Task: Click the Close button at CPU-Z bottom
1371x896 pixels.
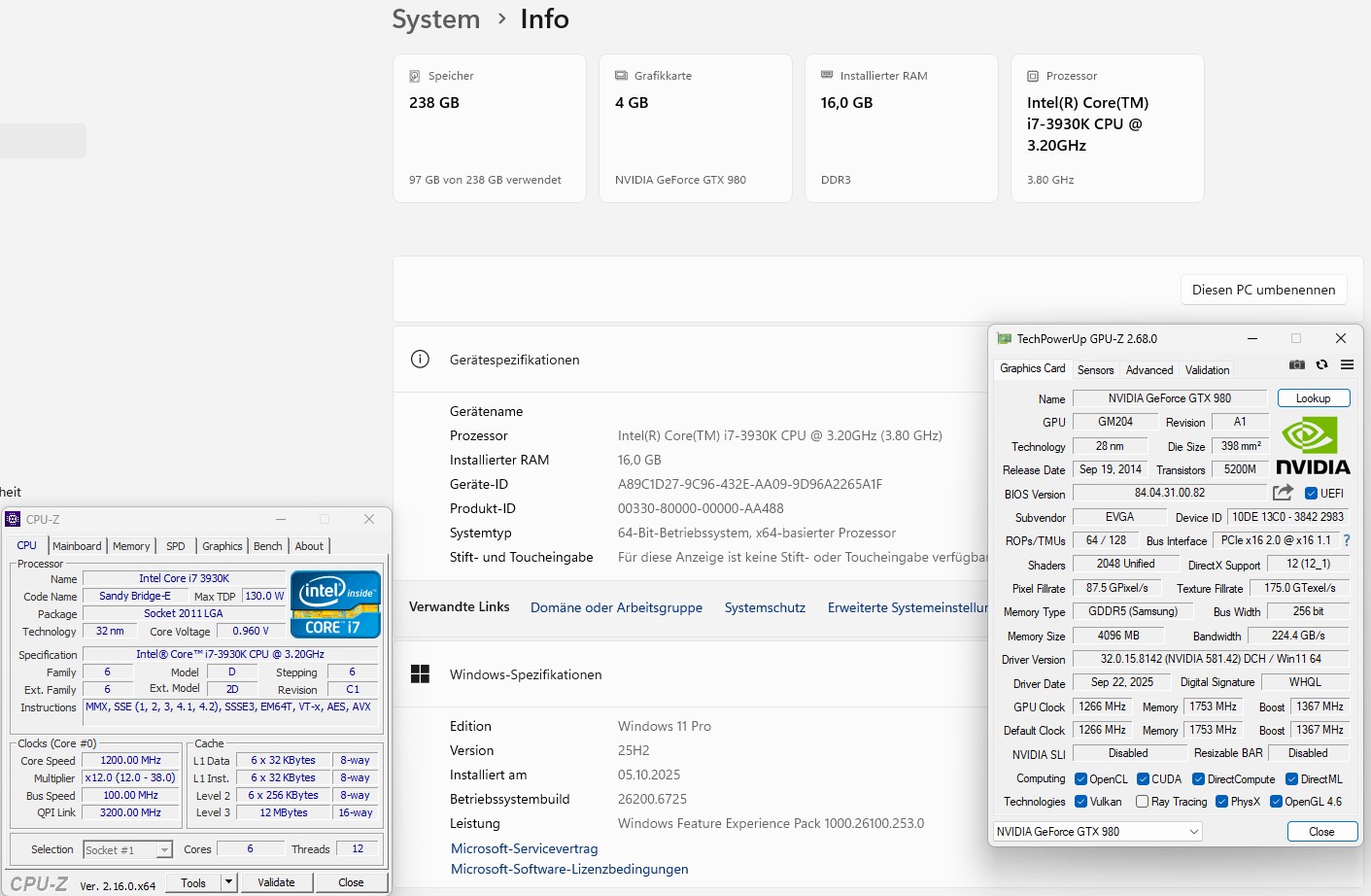Action: [x=351, y=882]
